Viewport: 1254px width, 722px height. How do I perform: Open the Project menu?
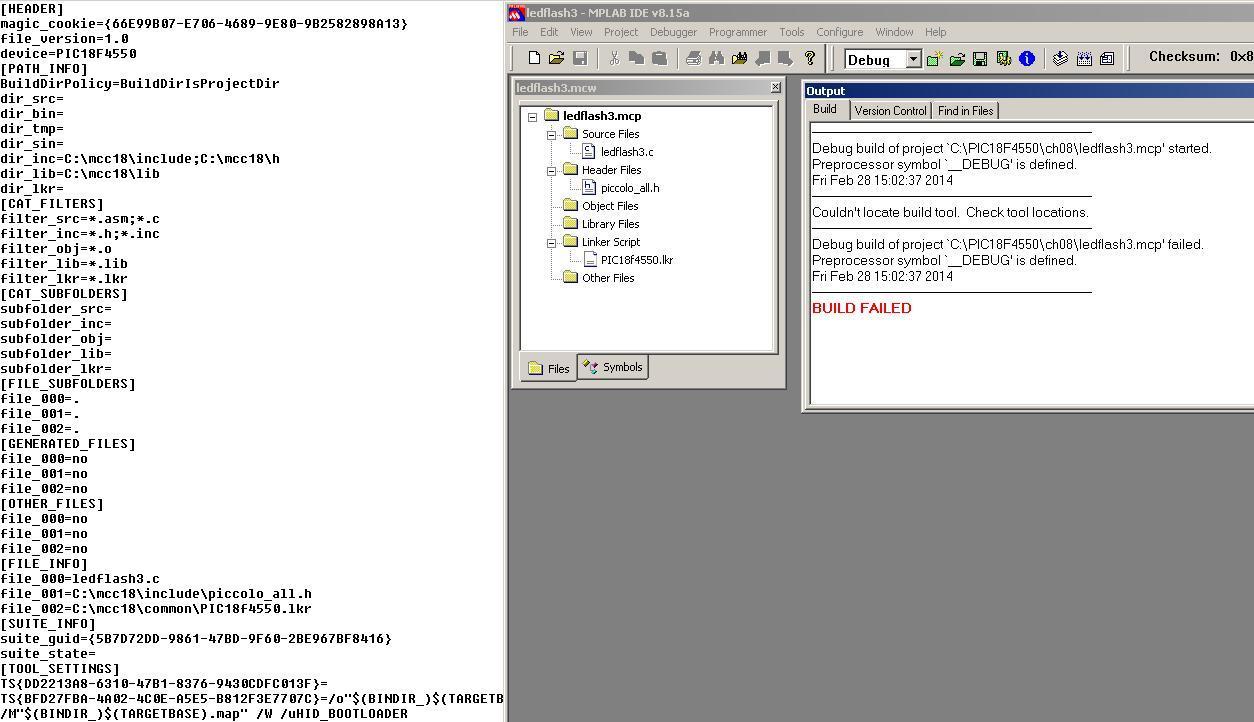pos(621,32)
